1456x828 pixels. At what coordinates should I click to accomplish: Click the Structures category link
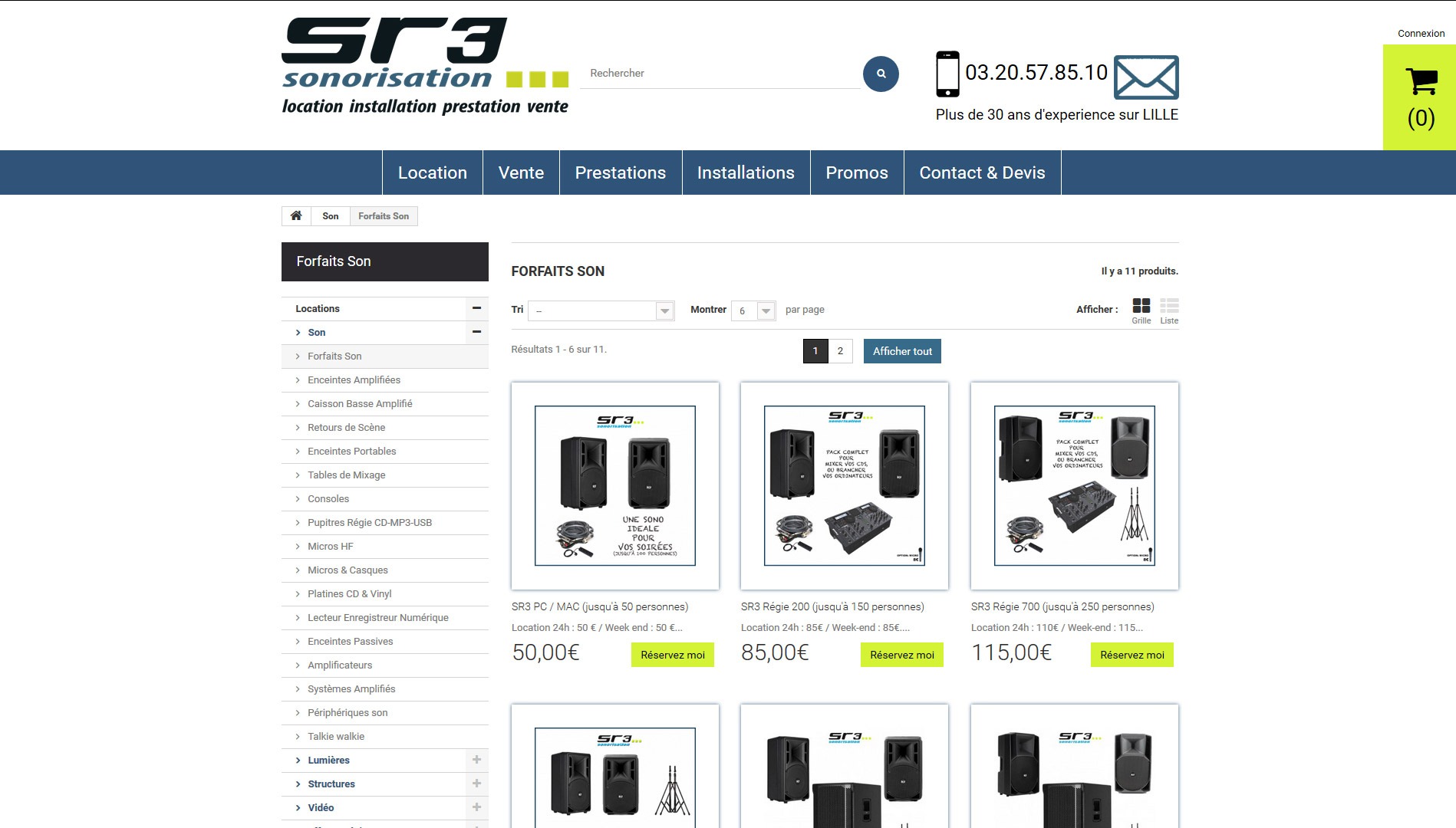331,784
